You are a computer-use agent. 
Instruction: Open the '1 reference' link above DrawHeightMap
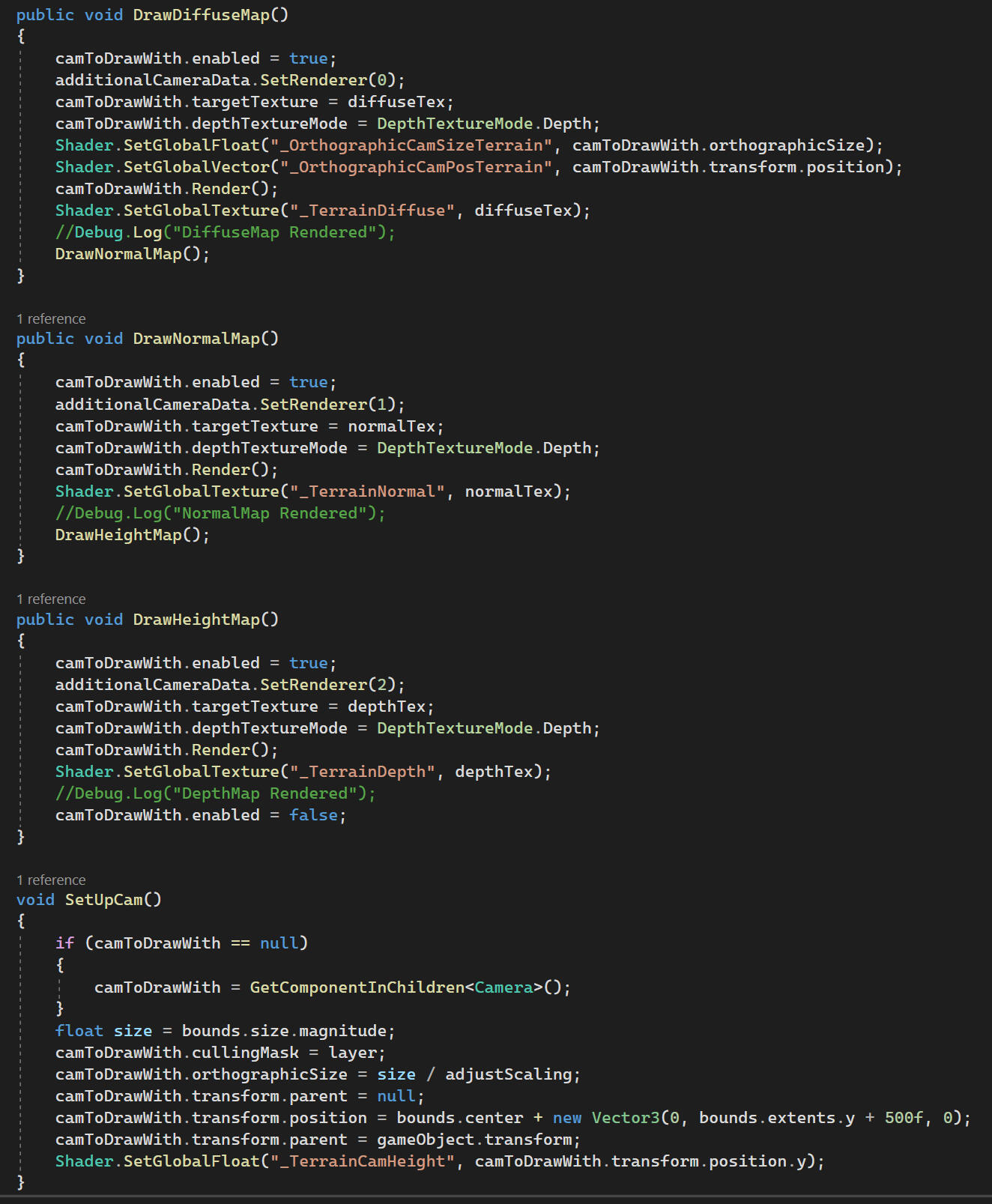click(x=51, y=599)
